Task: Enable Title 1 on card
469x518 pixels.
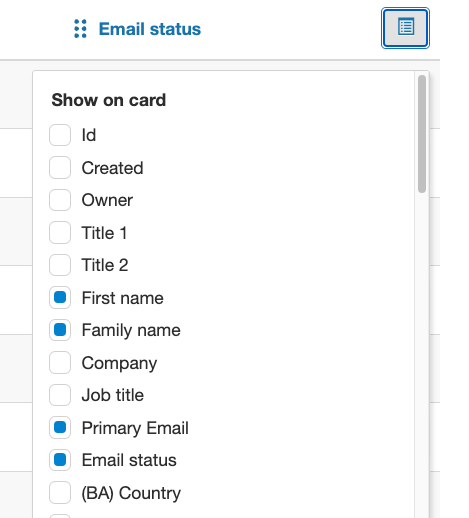Action: 60,233
